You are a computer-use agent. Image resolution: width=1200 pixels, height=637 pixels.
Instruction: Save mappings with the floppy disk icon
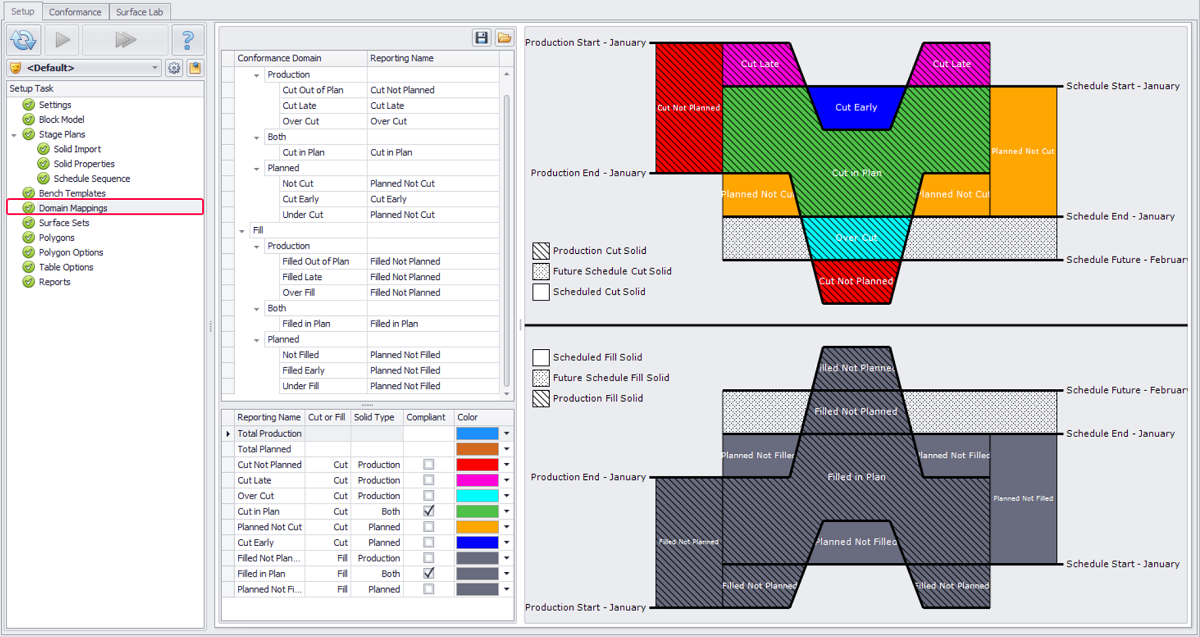coord(482,38)
